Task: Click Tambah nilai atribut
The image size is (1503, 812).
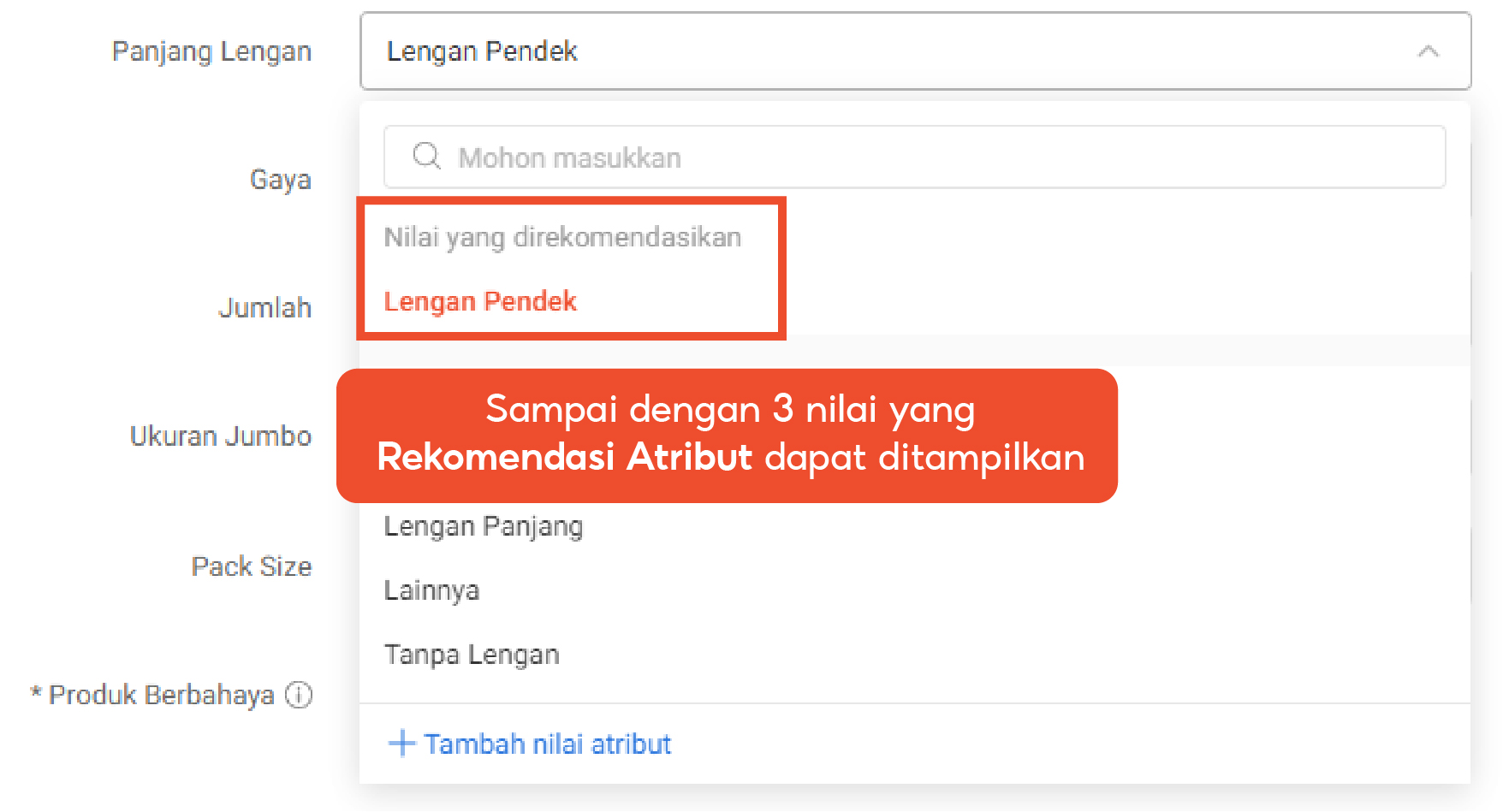Action: pyautogui.click(x=546, y=743)
